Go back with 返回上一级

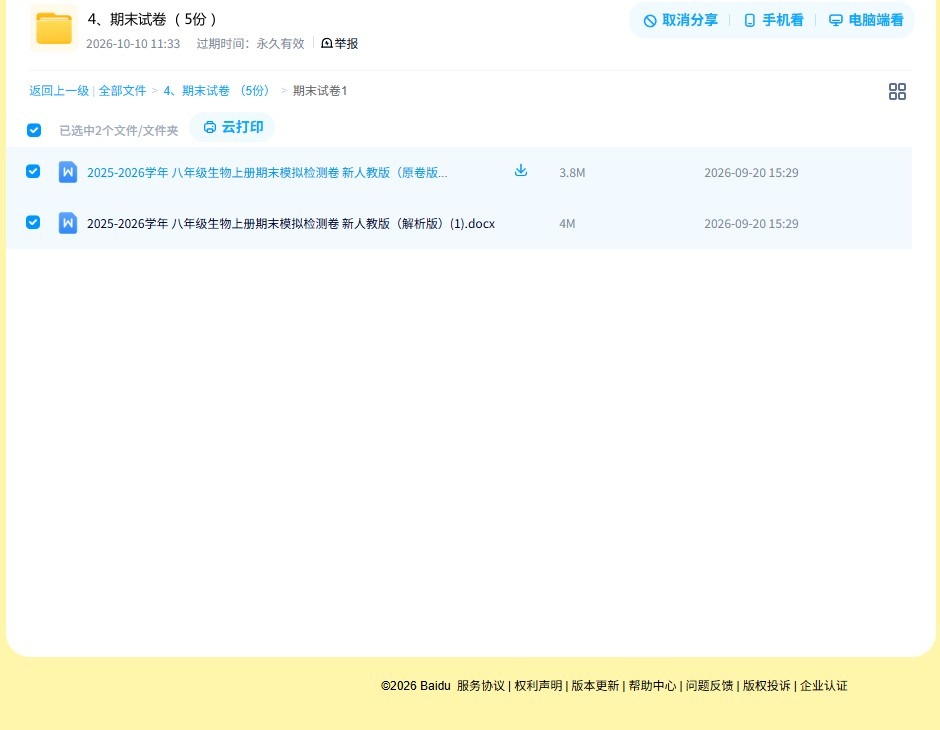[x=59, y=91]
